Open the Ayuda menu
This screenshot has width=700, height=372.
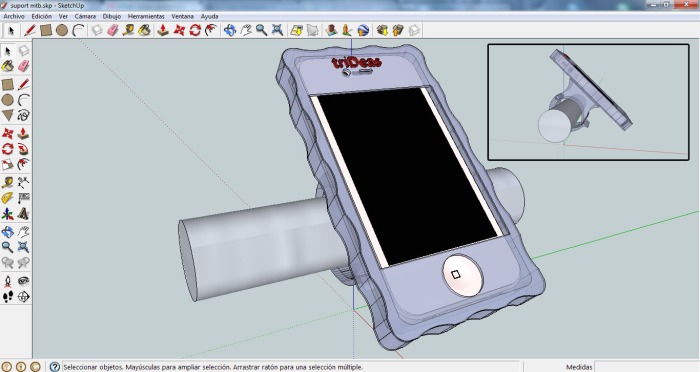coord(209,16)
